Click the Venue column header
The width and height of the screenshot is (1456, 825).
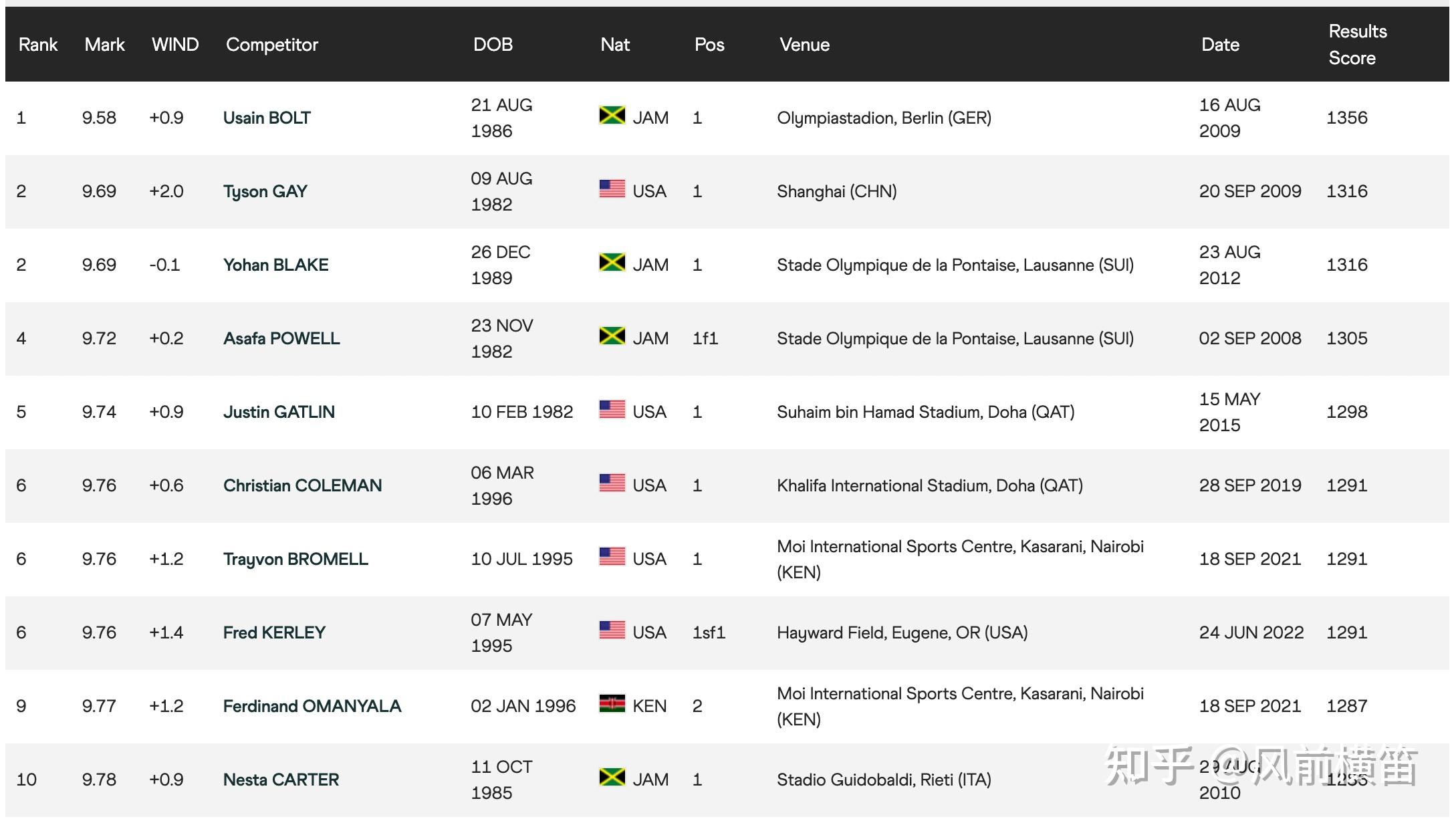coord(804,45)
